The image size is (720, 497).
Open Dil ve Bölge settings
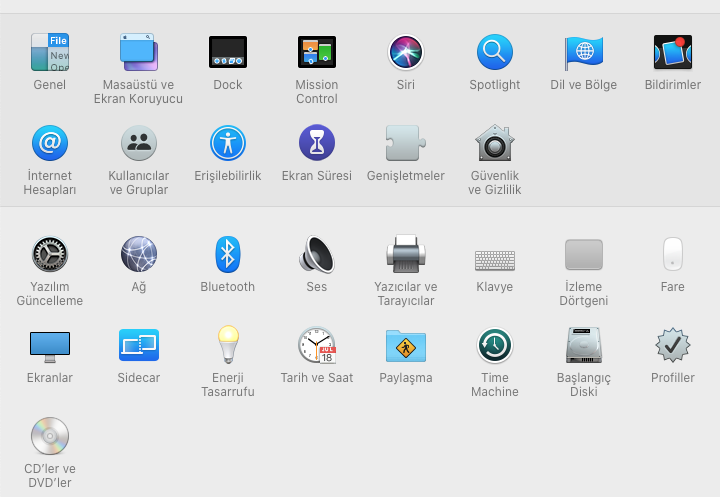tap(584, 52)
